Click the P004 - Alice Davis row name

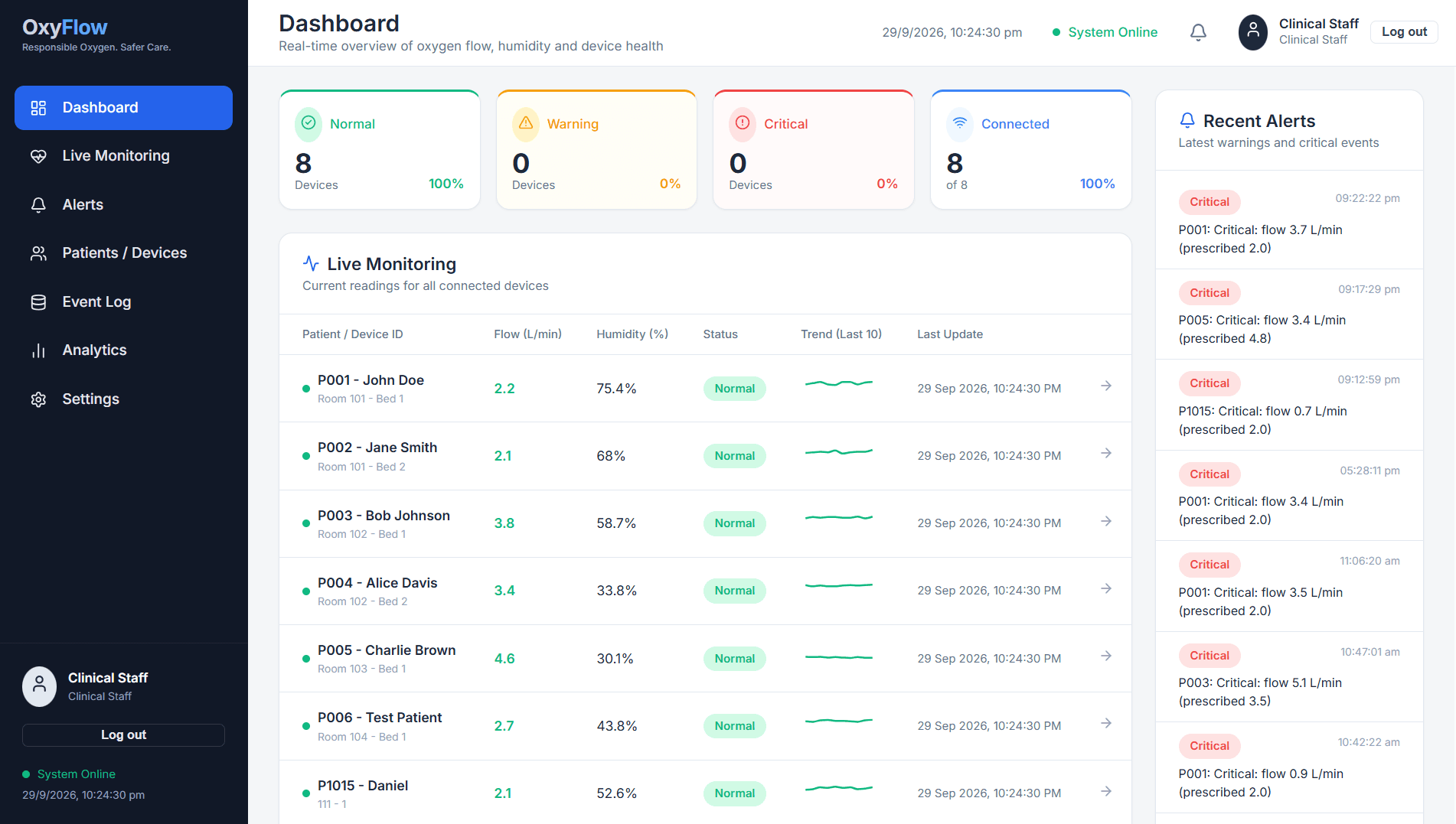pyautogui.click(x=377, y=583)
